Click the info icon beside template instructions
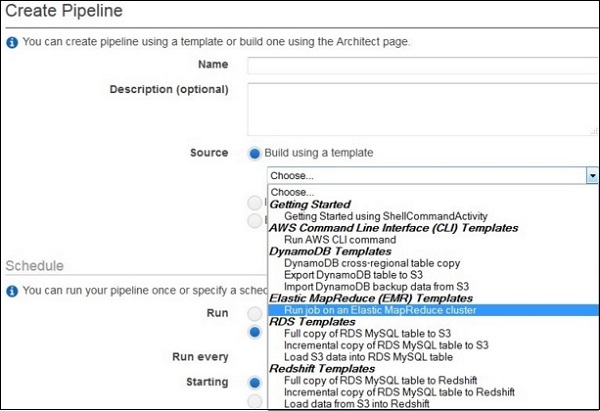The height and width of the screenshot is (411, 600). pyautogui.click(x=11, y=42)
